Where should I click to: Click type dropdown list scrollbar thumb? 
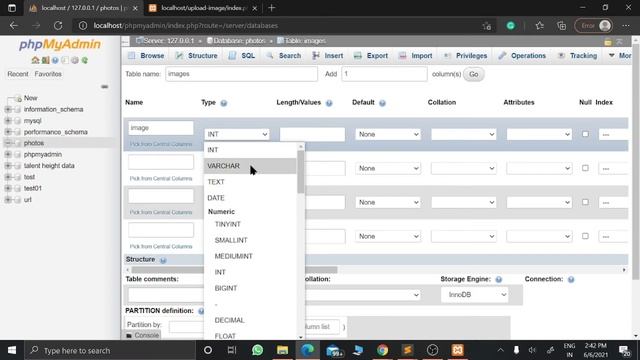pos(301,171)
